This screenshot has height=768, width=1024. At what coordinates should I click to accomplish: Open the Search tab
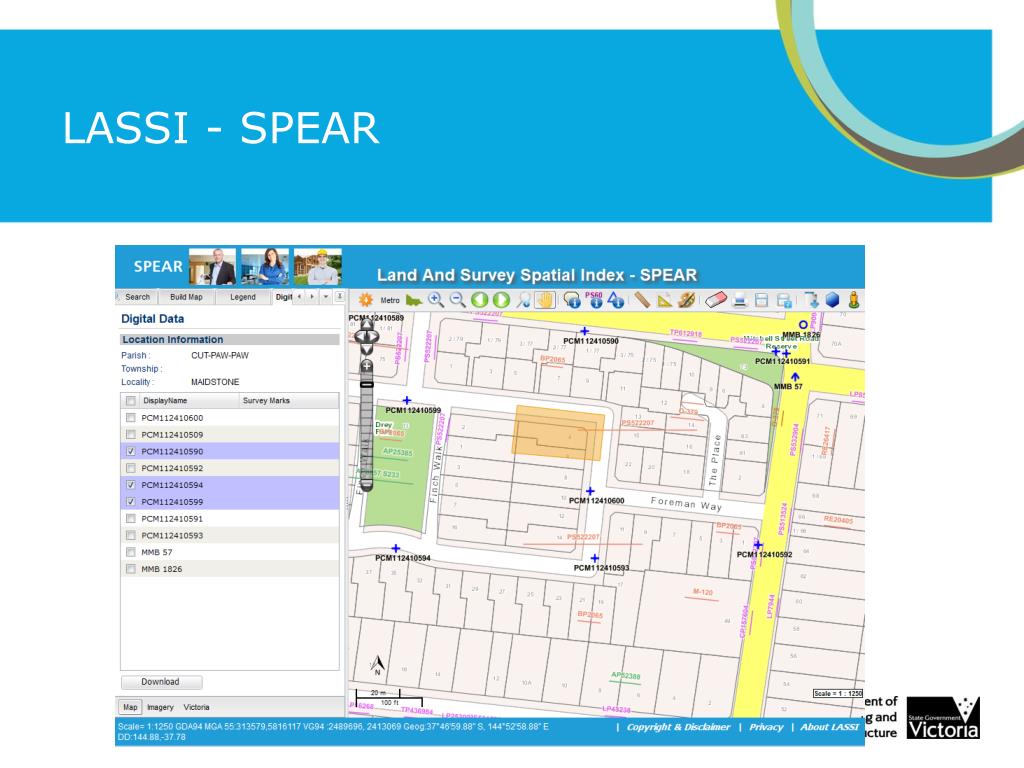[x=136, y=296]
